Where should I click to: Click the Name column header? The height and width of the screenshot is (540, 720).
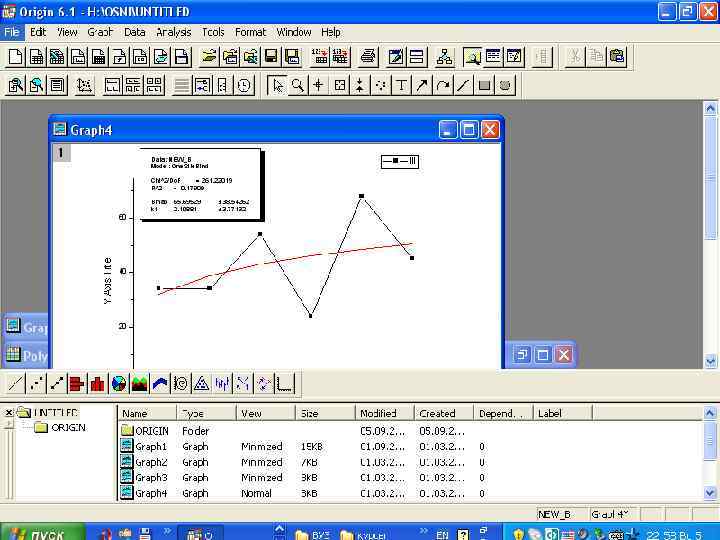tap(147, 413)
